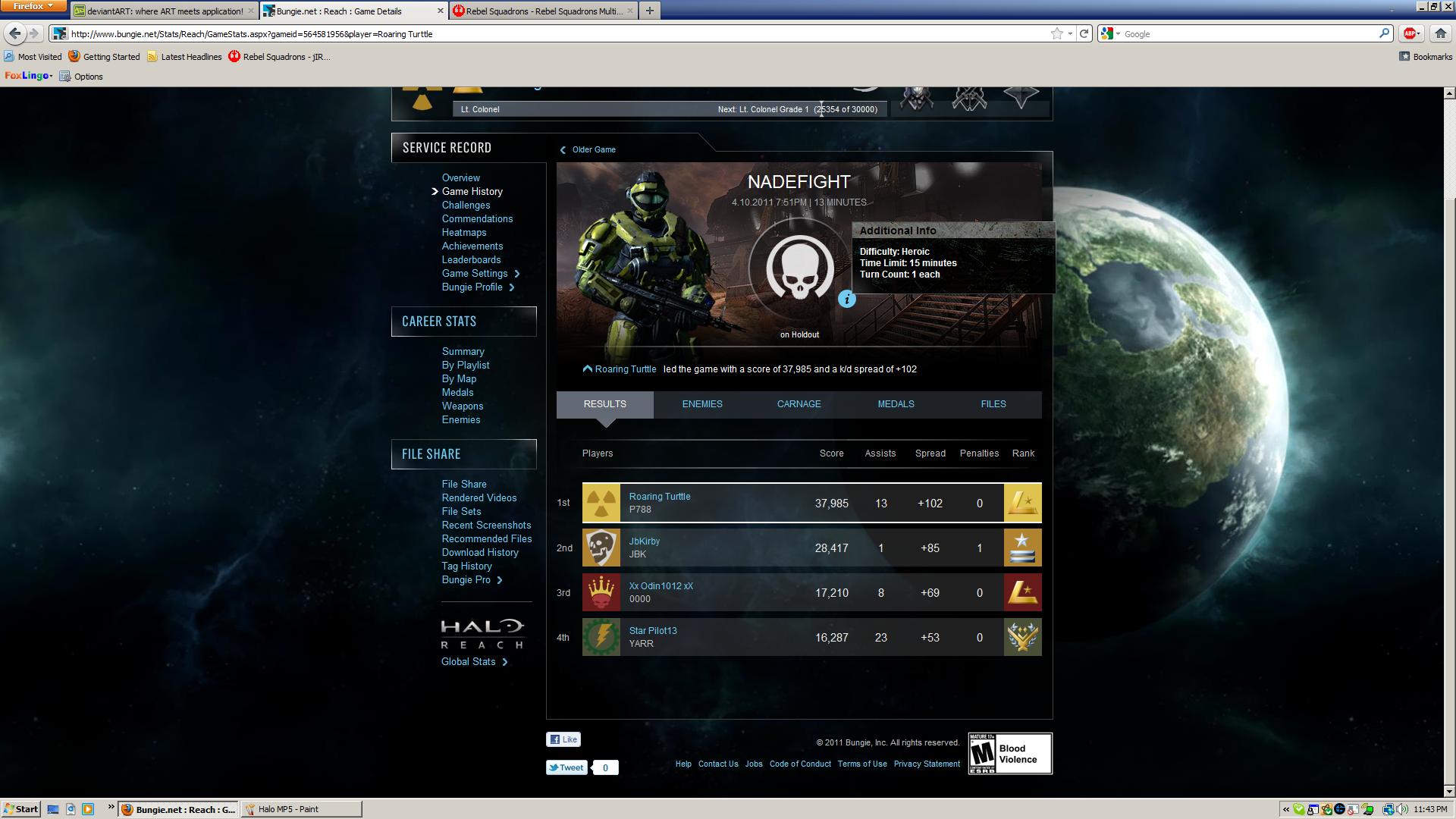Open Commendations in Service Record

[x=477, y=219]
